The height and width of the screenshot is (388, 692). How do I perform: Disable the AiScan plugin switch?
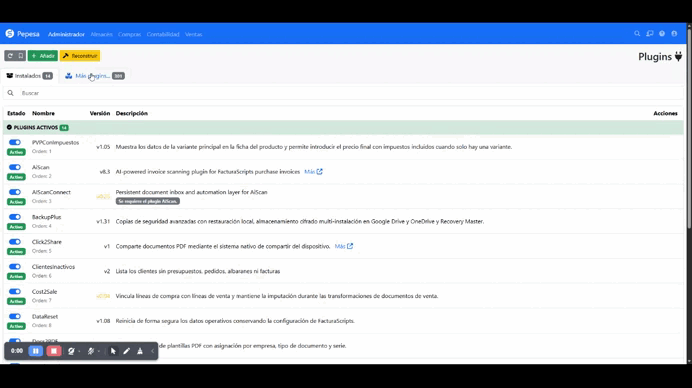point(15,167)
